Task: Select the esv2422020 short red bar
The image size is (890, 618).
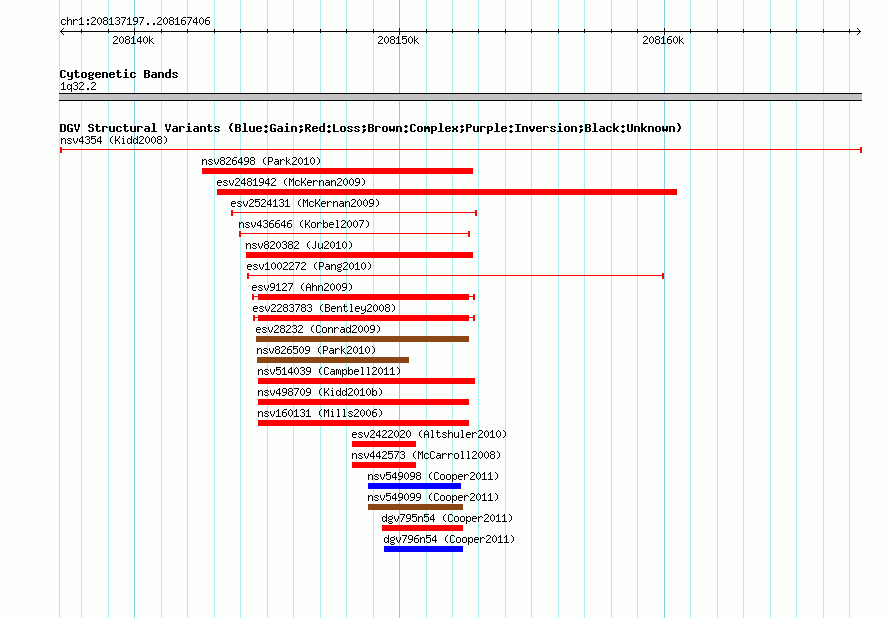Action: coord(384,444)
